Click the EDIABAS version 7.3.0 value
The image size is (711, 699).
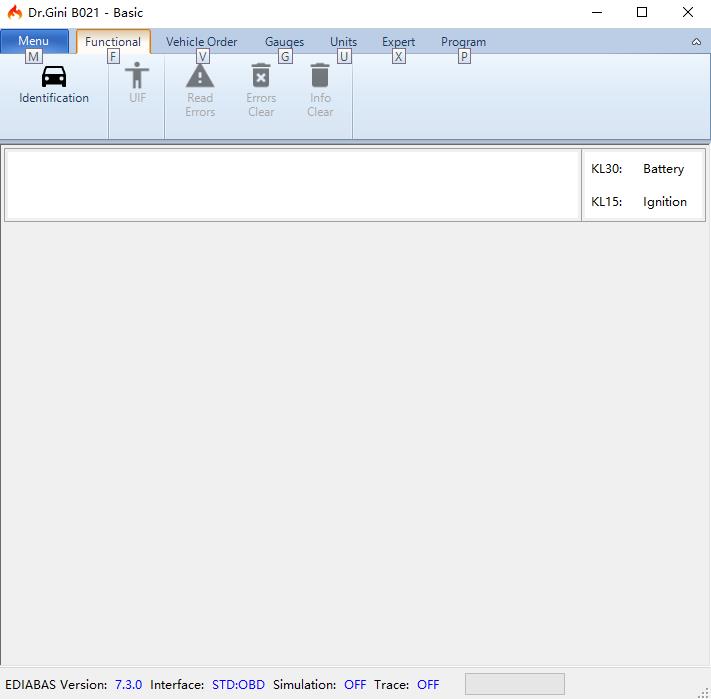128,684
